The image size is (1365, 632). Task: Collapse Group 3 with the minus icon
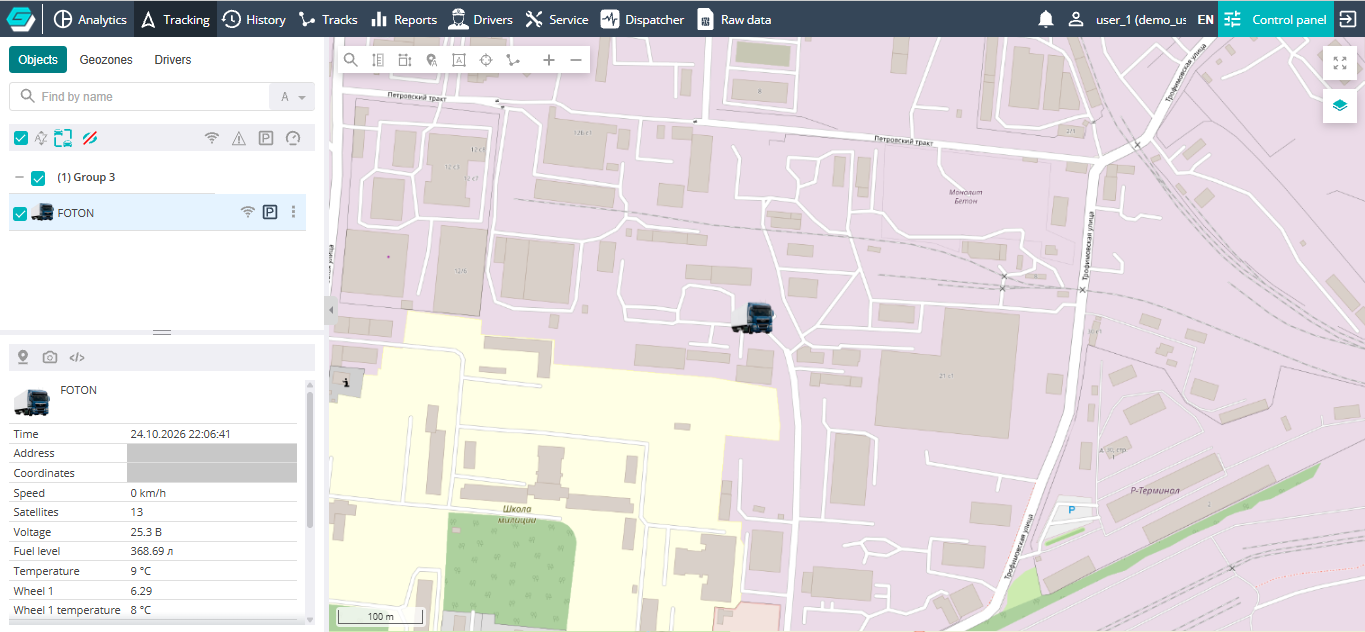pos(18,178)
